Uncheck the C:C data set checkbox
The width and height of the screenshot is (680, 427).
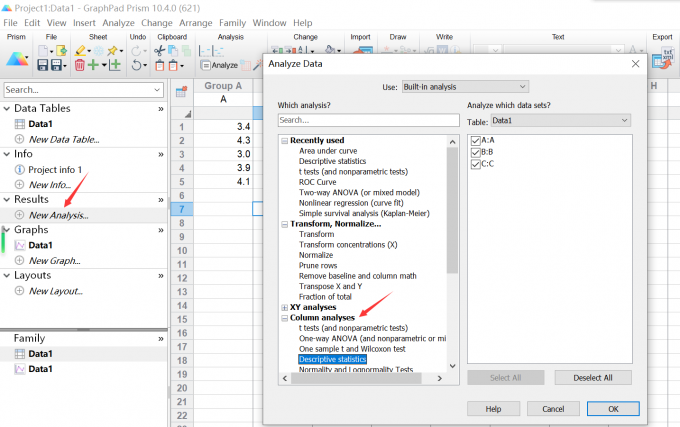click(476, 164)
